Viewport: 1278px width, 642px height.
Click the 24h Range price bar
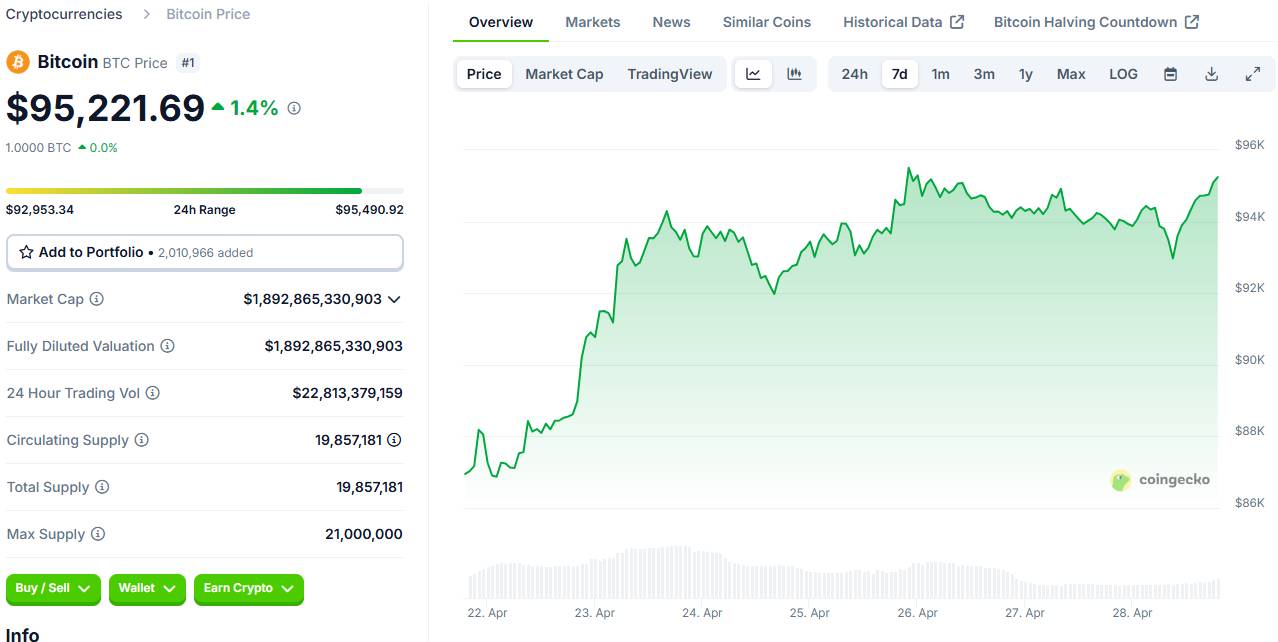[x=204, y=190]
